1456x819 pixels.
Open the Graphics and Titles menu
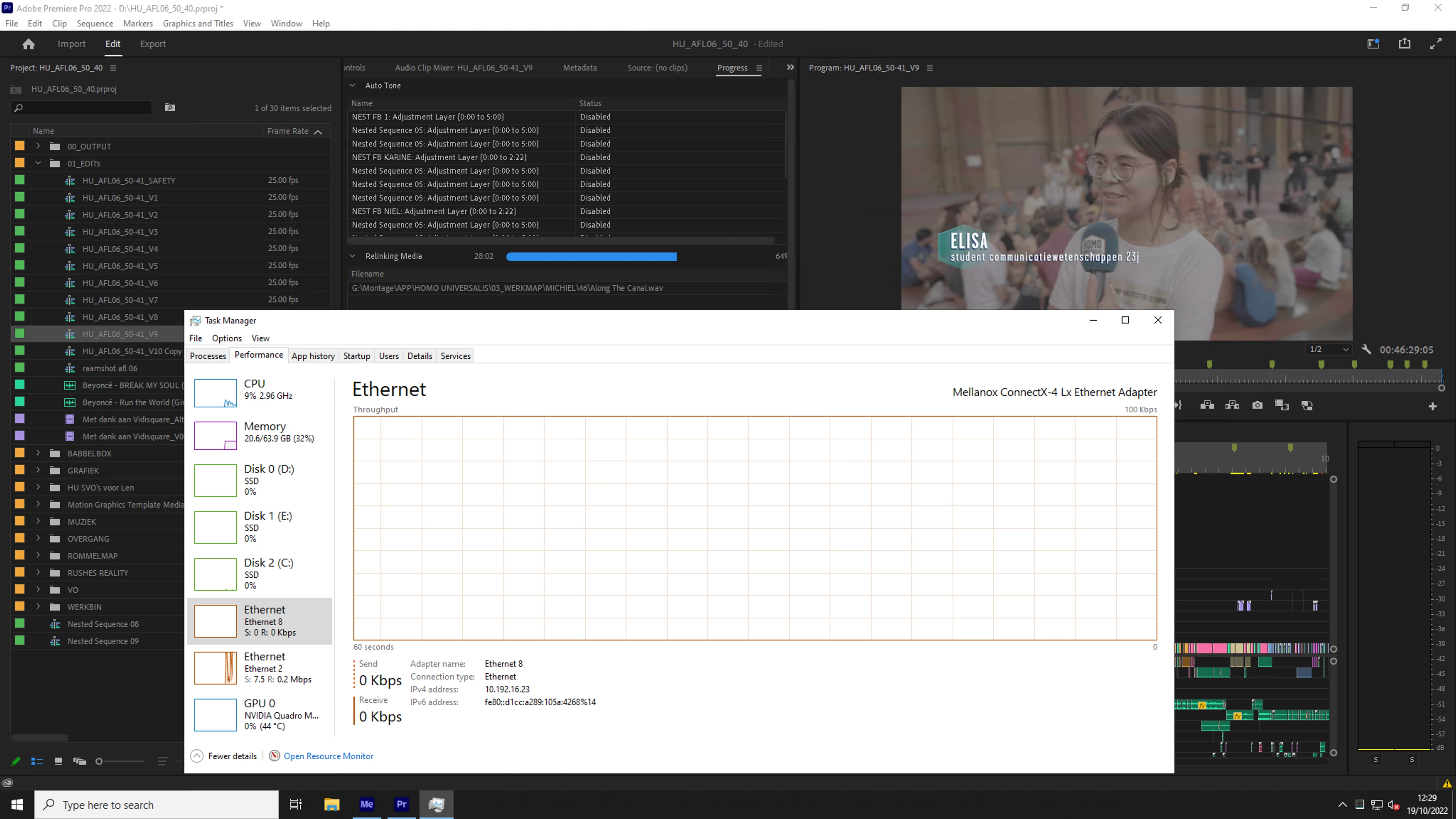pyautogui.click(x=198, y=23)
